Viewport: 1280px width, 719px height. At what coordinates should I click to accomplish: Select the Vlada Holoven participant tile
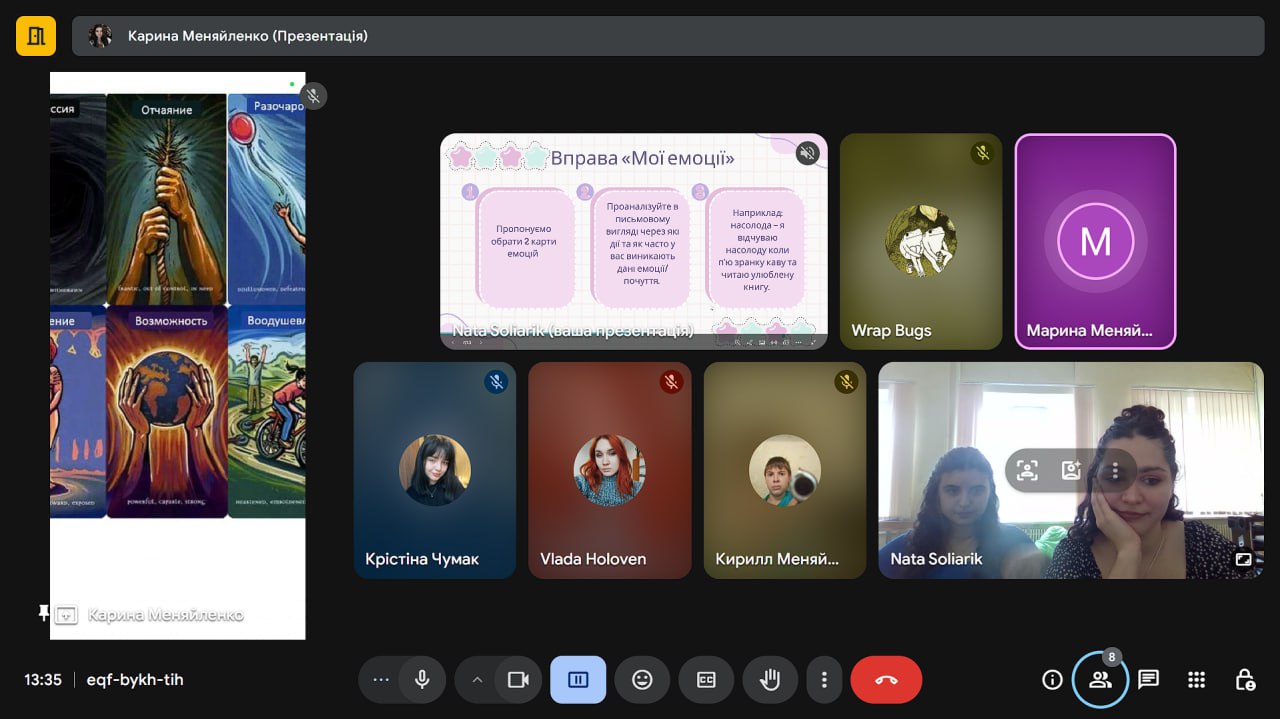[x=610, y=470]
